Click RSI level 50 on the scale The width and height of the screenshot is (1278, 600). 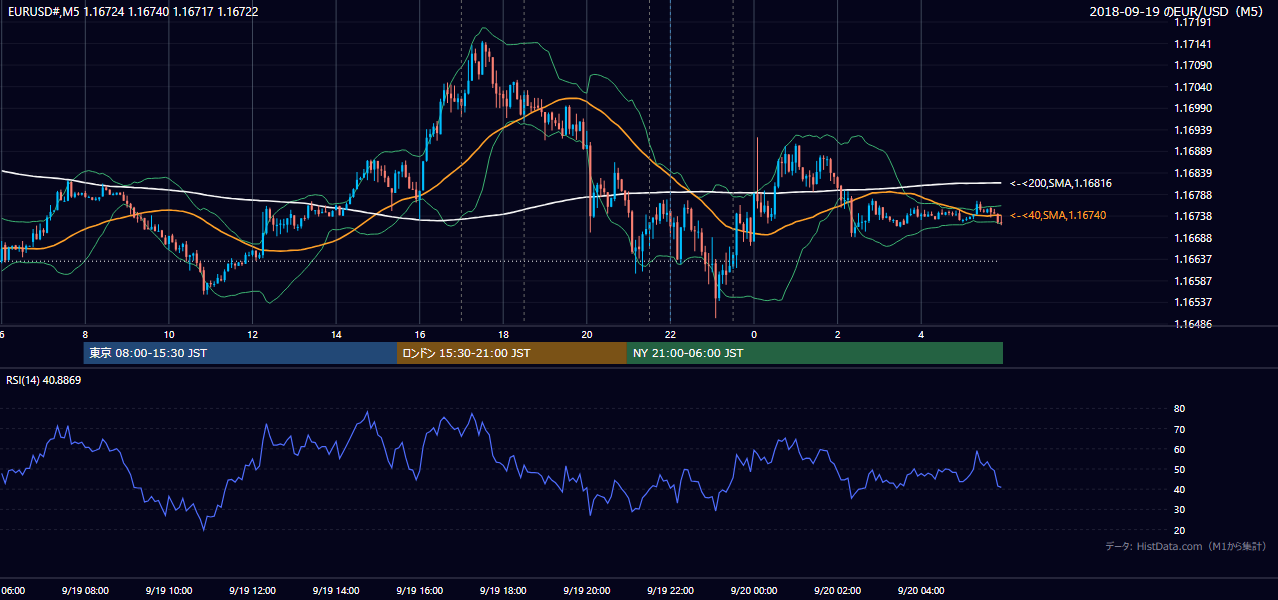(x=1179, y=469)
